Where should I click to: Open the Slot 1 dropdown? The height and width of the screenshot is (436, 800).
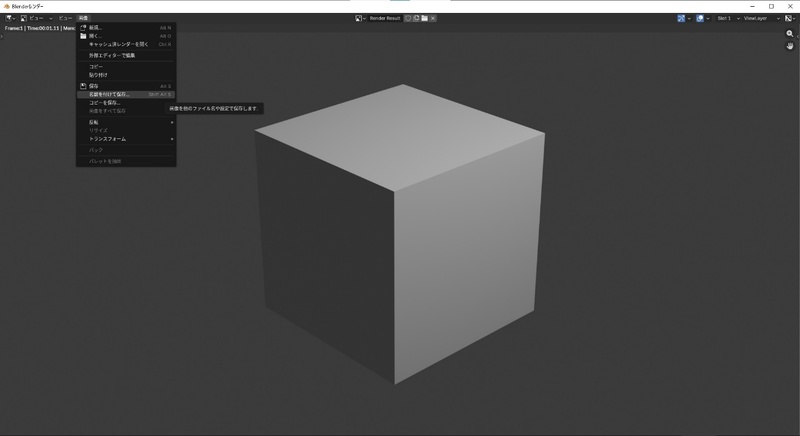728,18
